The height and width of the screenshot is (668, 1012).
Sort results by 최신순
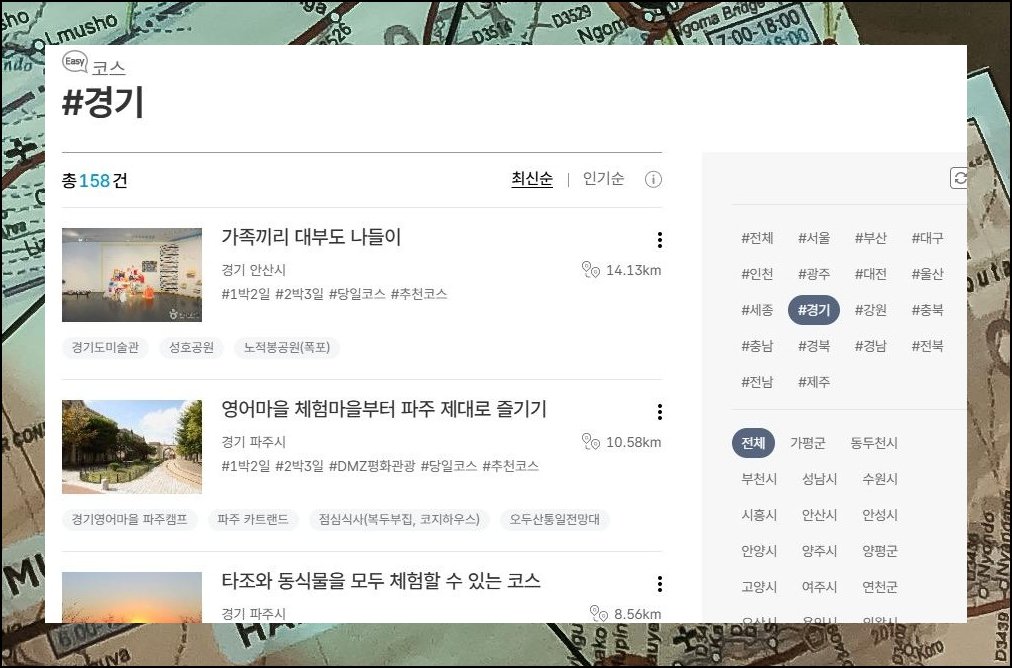(x=532, y=179)
